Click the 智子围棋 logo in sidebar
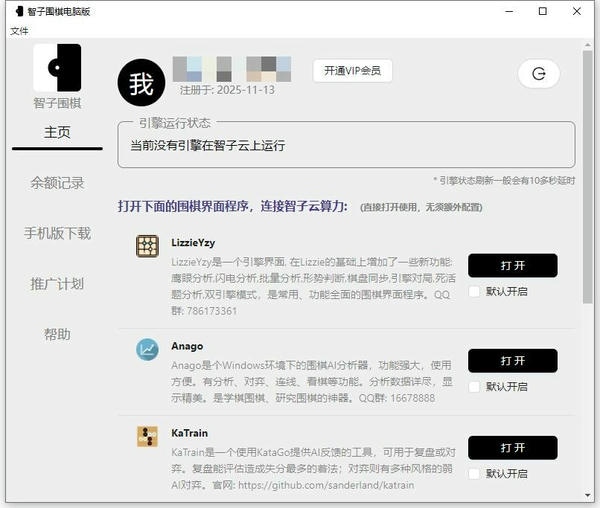The width and height of the screenshot is (600, 508). [57, 68]
